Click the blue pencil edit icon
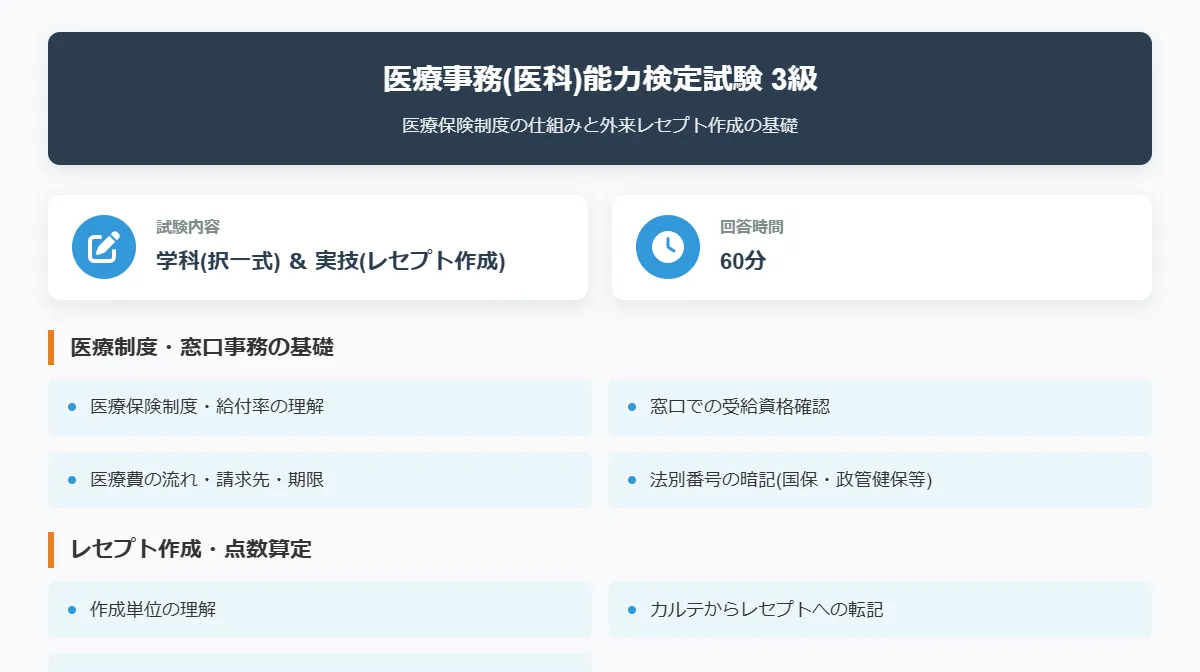The width and height of the screenshot is (1200, 672). click(104, 247)
